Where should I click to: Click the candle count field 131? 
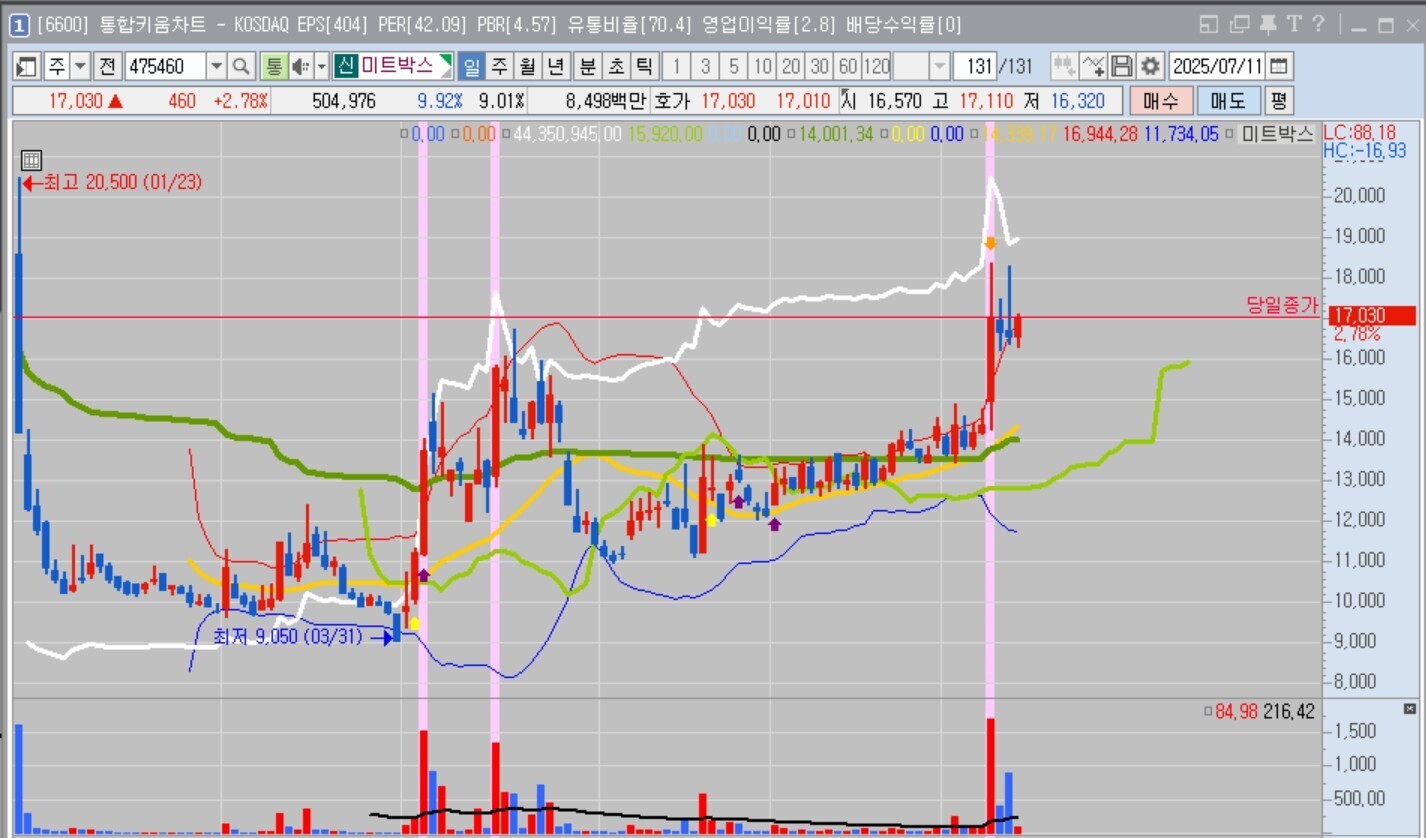(975, 67)
